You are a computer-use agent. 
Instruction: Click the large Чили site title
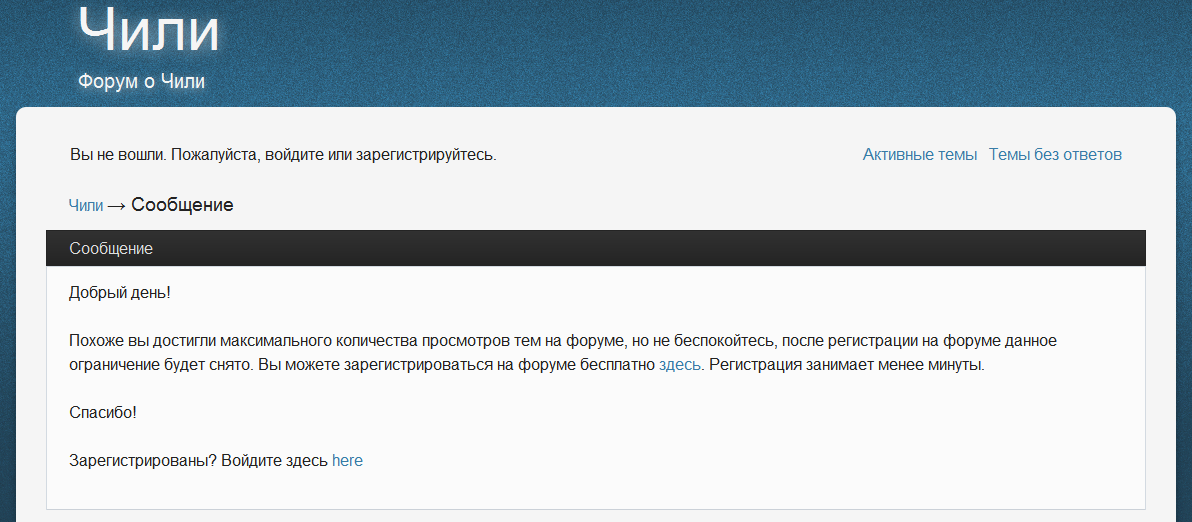coord(149,30)
